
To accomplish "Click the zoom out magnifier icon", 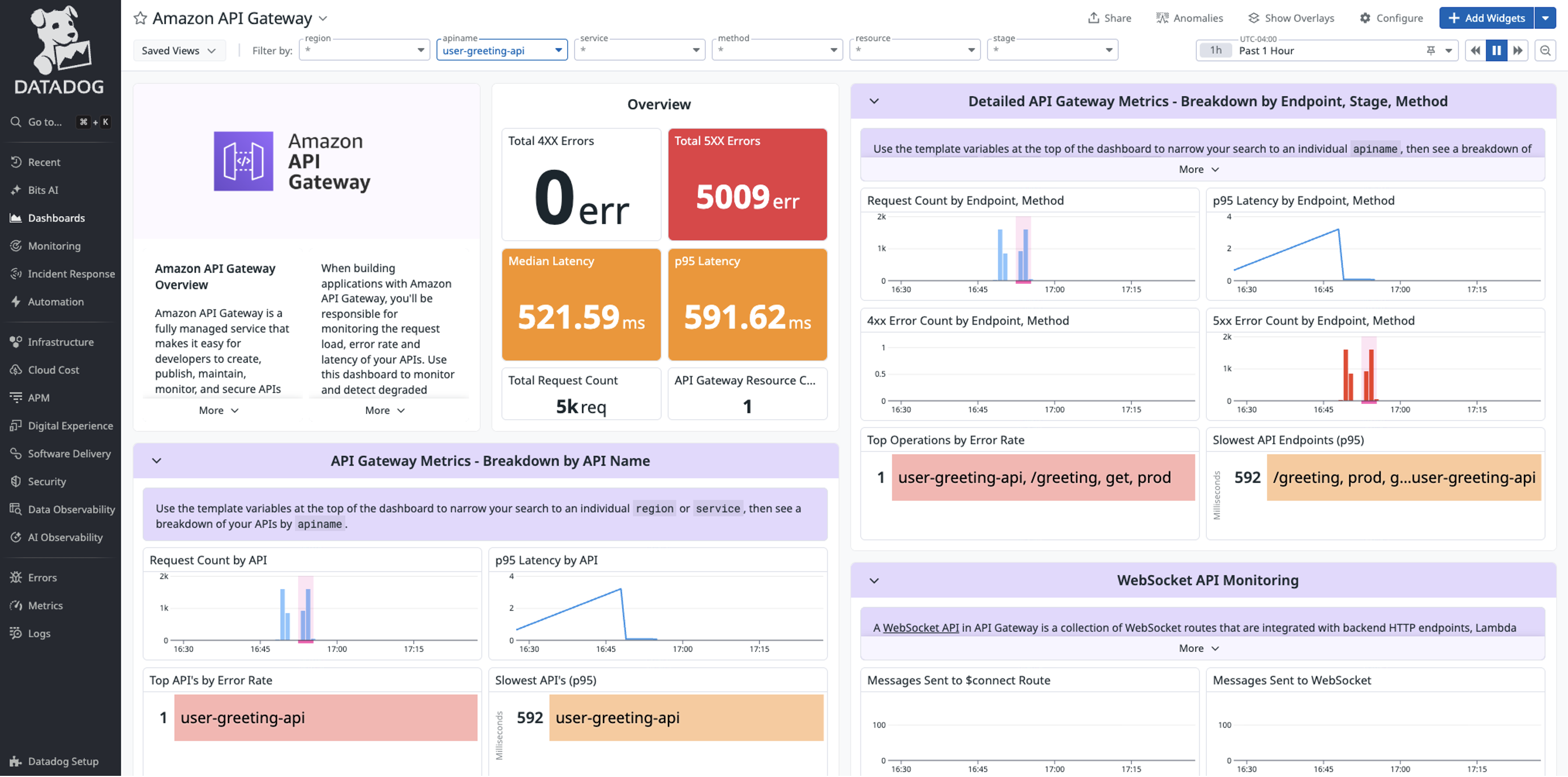I will [x=1545, y=50].
